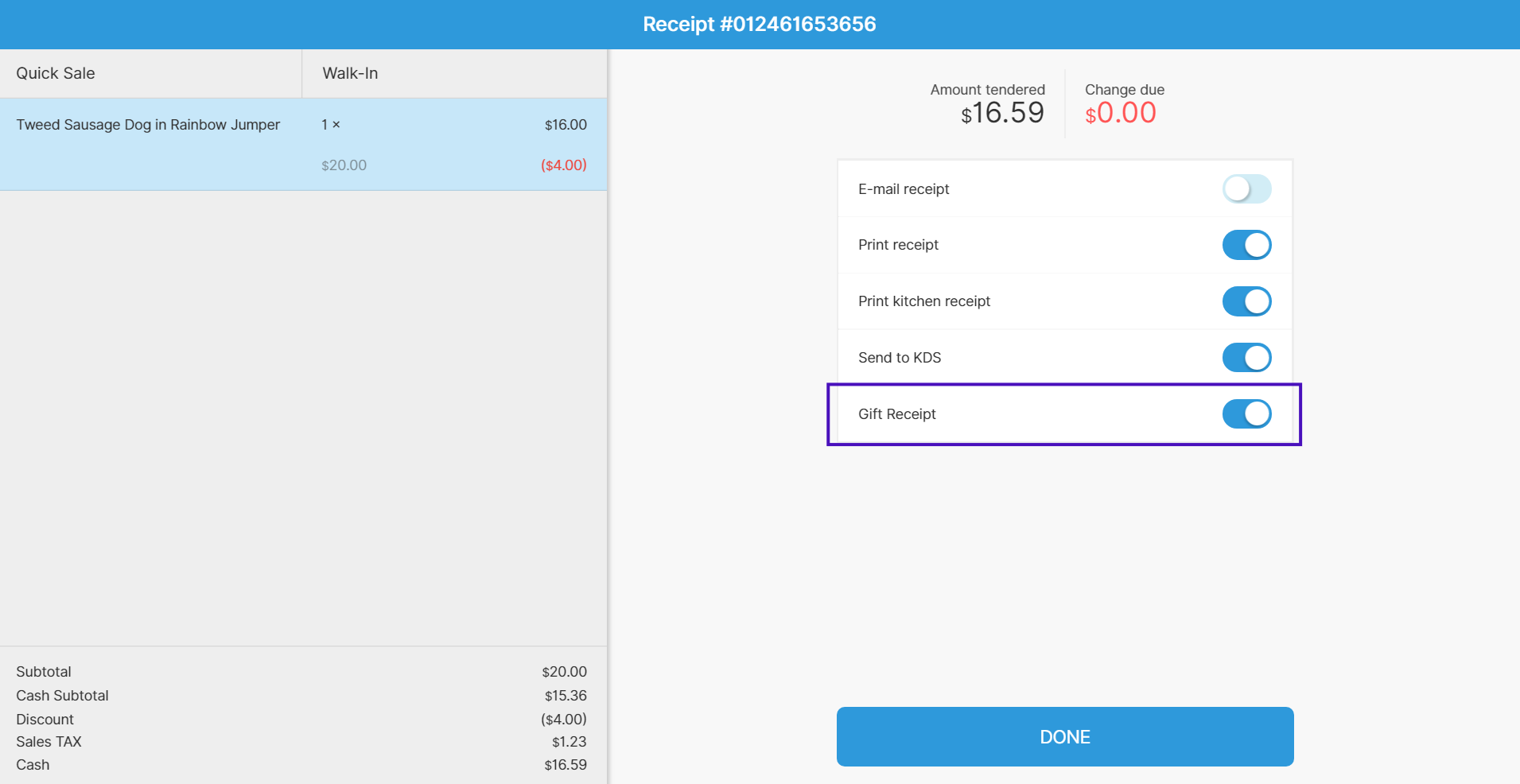Viewport: 1520px width, 784px height.
Task: Click the E-mail receipt label
Action: click(x=904, y=189)
